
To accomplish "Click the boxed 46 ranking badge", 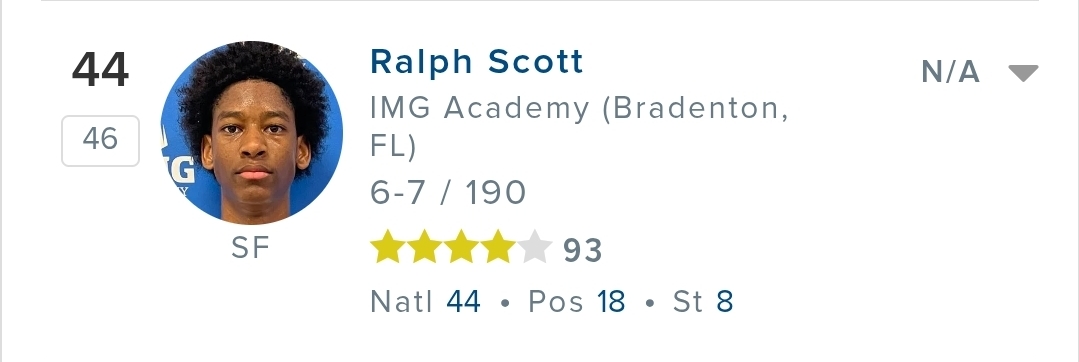I will tap(100, 140).
